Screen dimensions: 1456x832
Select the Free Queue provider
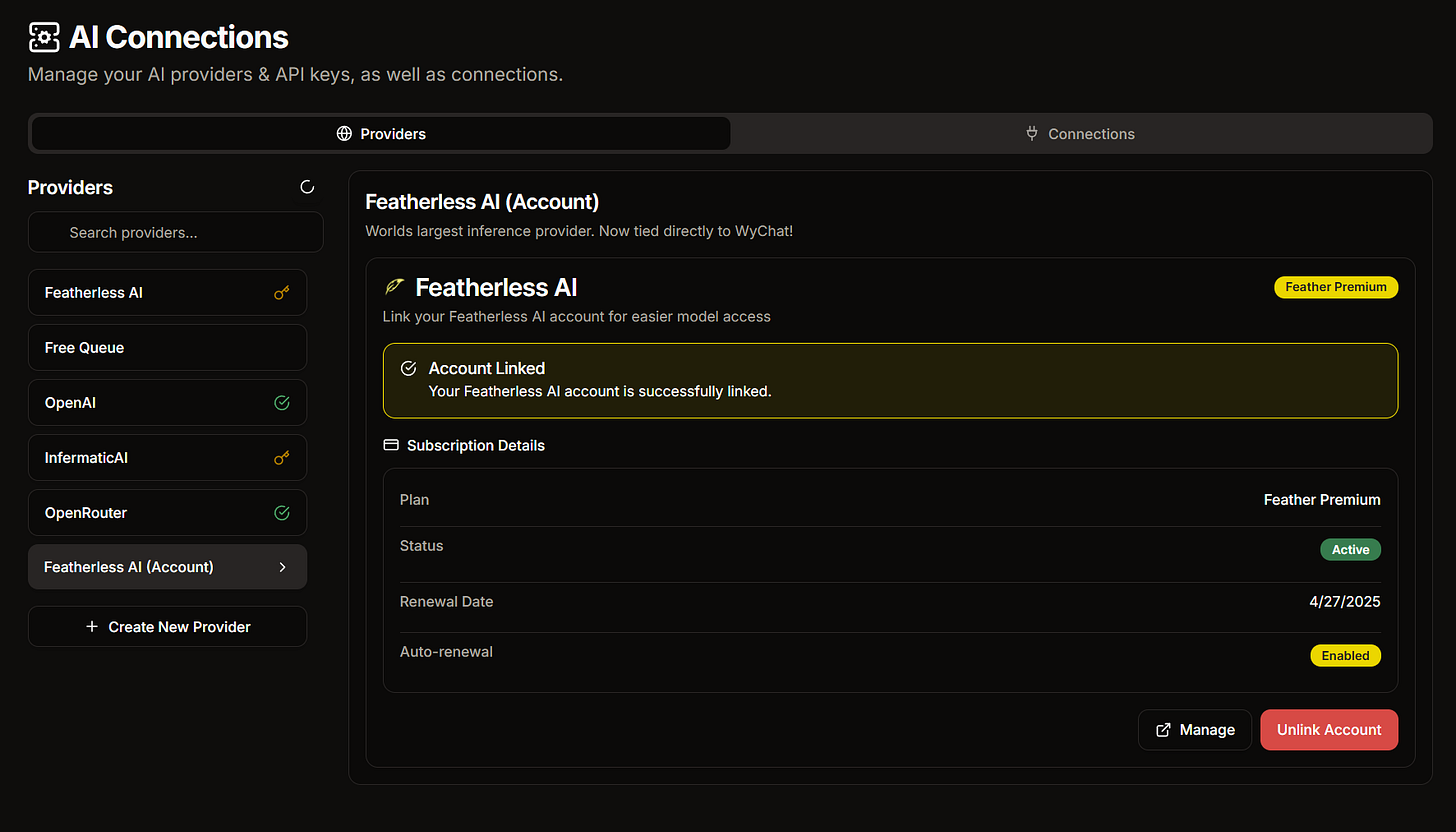(167, 348)
